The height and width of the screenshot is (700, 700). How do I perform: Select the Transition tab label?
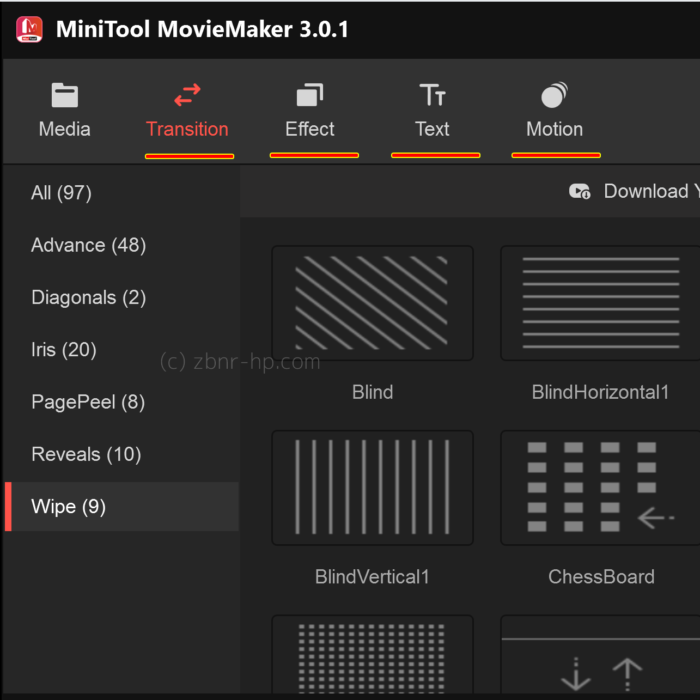(188, 129)
